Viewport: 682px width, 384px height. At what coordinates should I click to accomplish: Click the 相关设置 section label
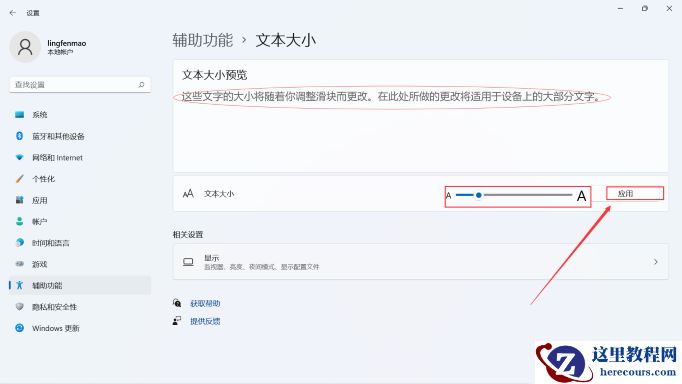pos(188,235)
